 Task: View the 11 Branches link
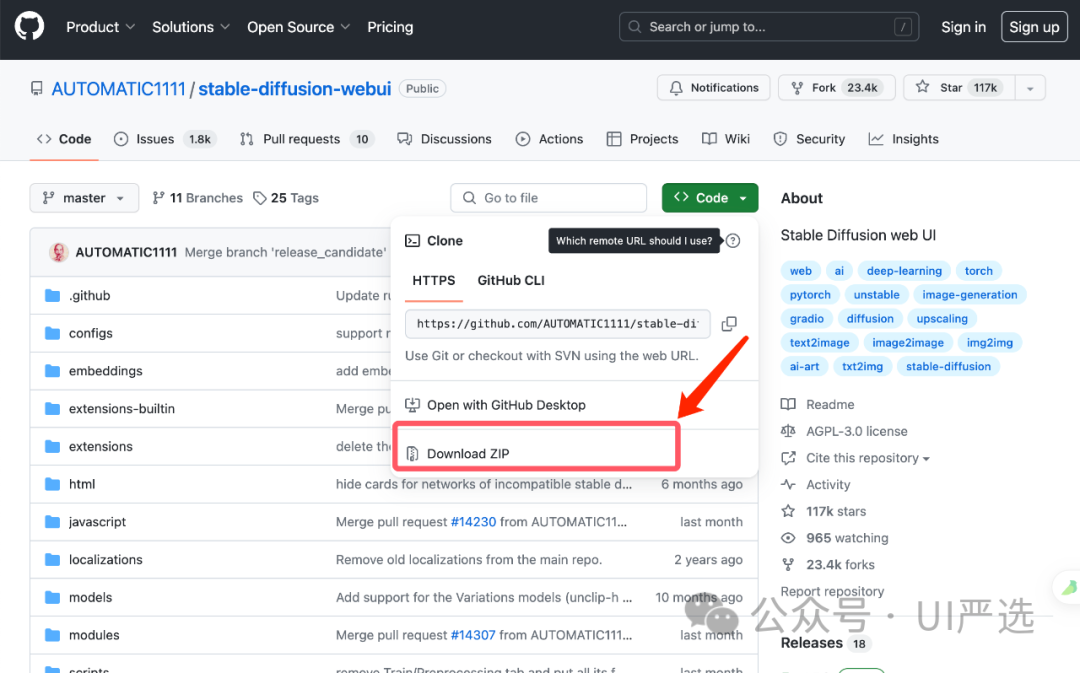coord(198,198)
